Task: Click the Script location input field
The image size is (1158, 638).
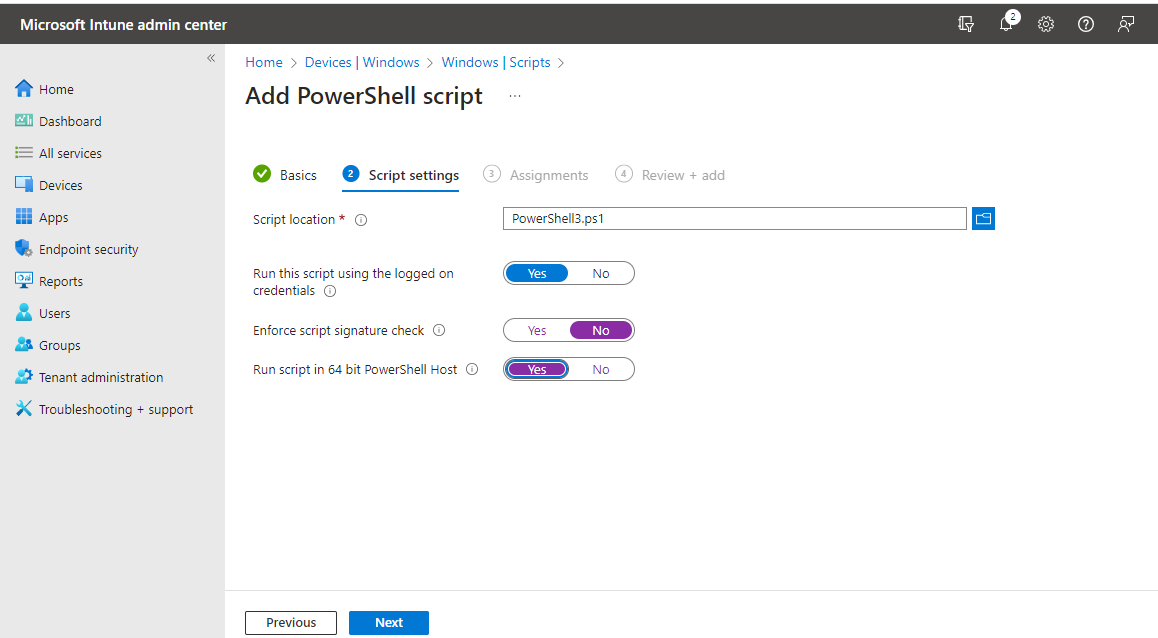Action: pyautogui.click(x=734, y=219)
